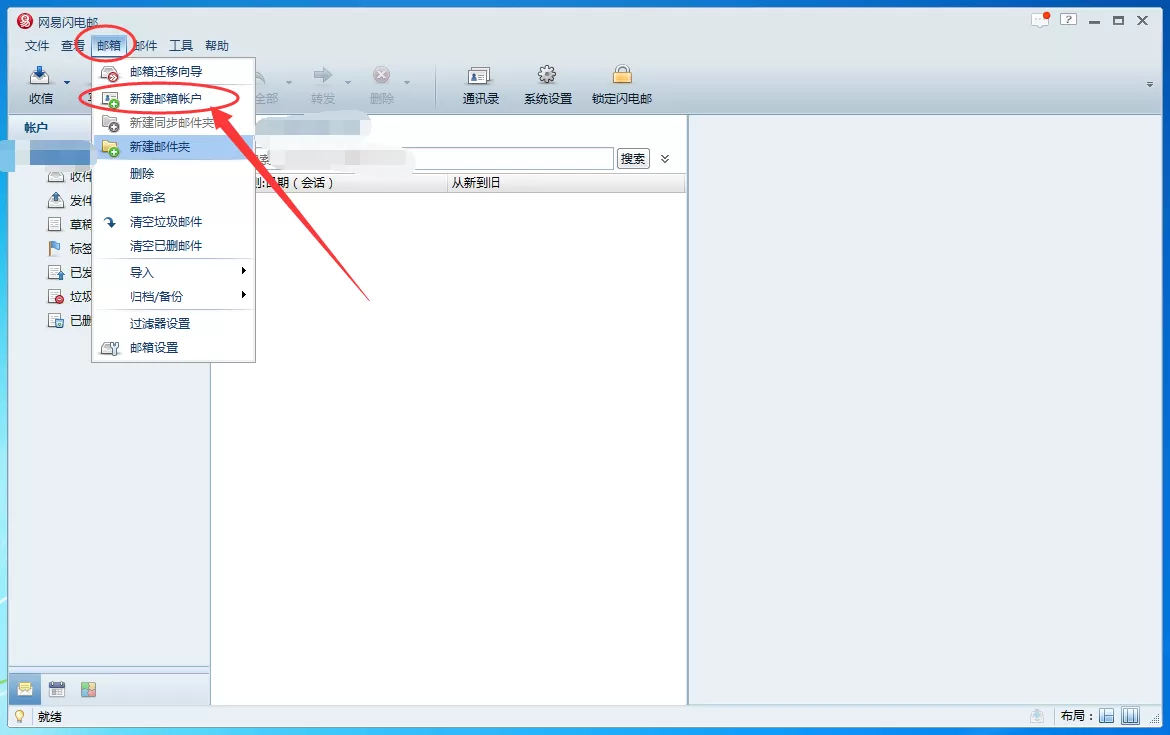Open 过滤器设置 from the menu
This screenshot has height=735, width=1170.
tap(174, 323)
